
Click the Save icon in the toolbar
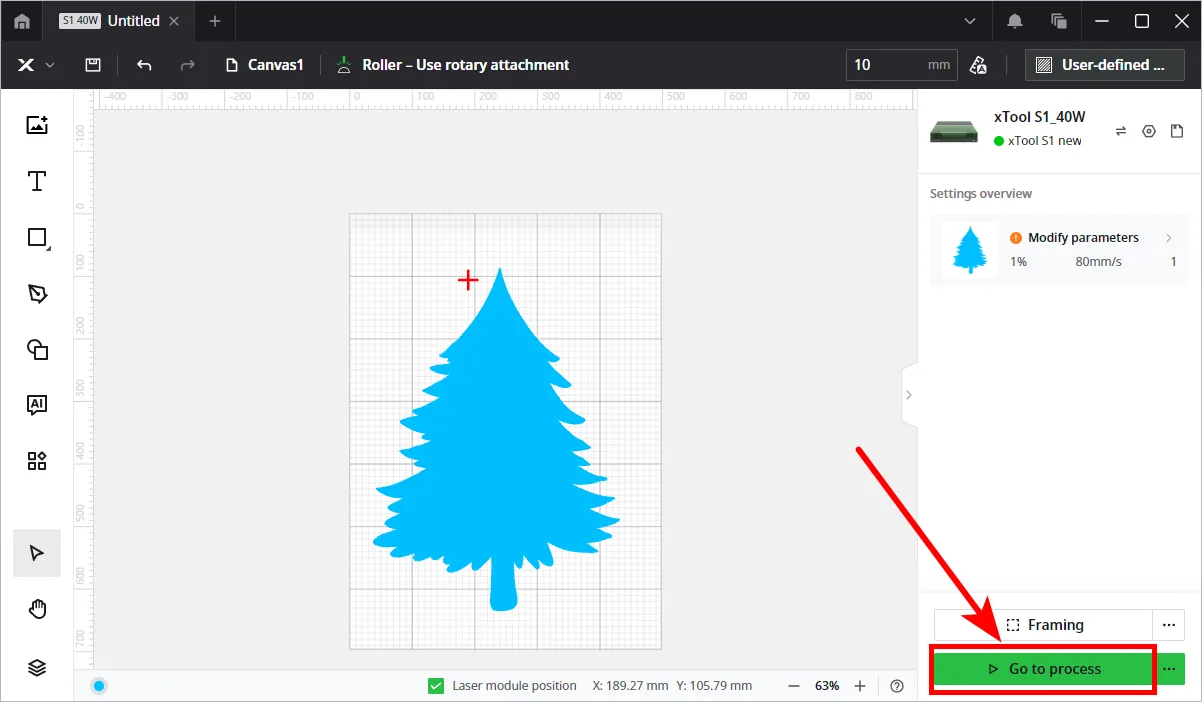point(93,65)
